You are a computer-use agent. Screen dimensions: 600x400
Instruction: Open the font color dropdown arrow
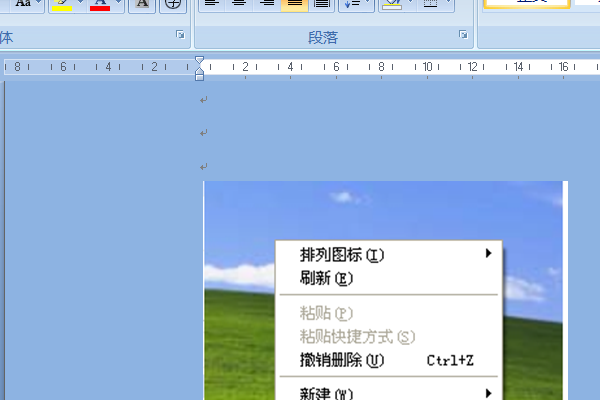118,4
